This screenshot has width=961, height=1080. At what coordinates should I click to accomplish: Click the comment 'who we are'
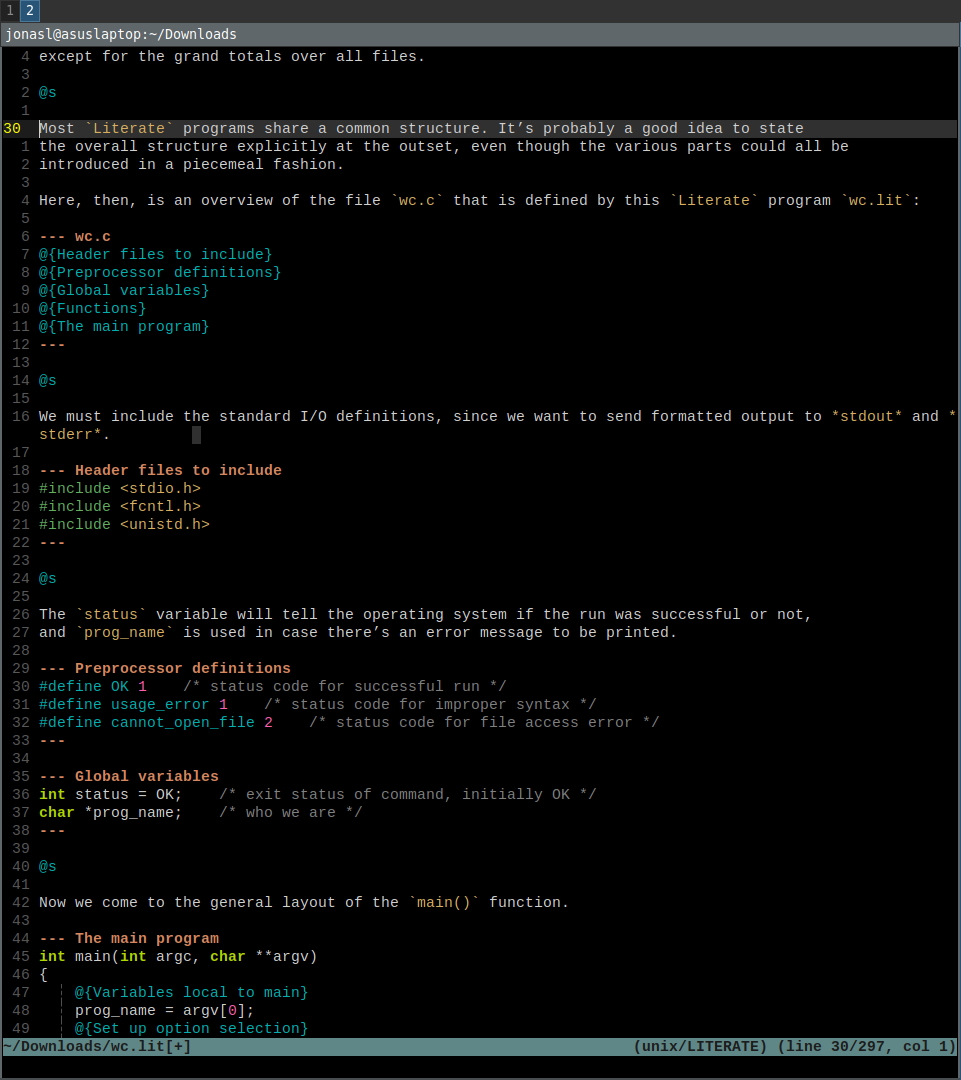[x=291, y=813]
